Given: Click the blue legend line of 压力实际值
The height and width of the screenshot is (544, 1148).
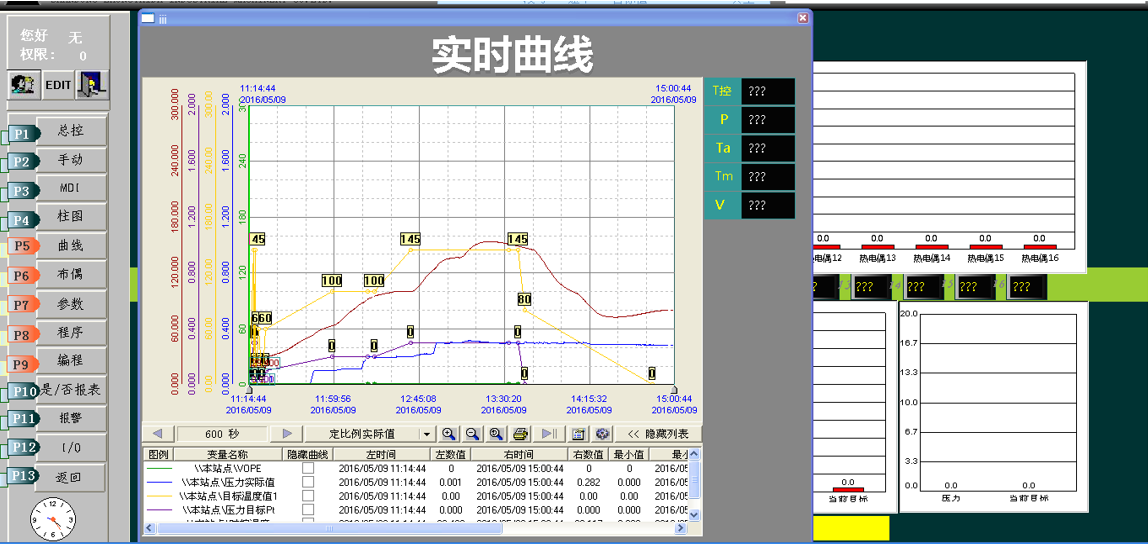Looking at the screenshot, I should tap(159, 482).
